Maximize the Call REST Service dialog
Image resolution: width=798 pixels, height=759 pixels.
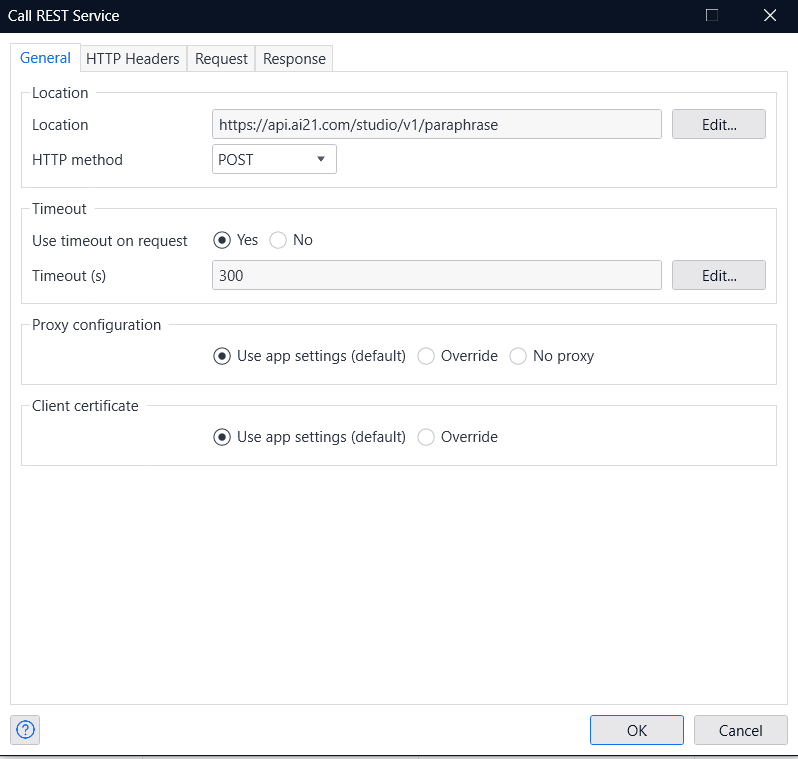coord(711,15)
